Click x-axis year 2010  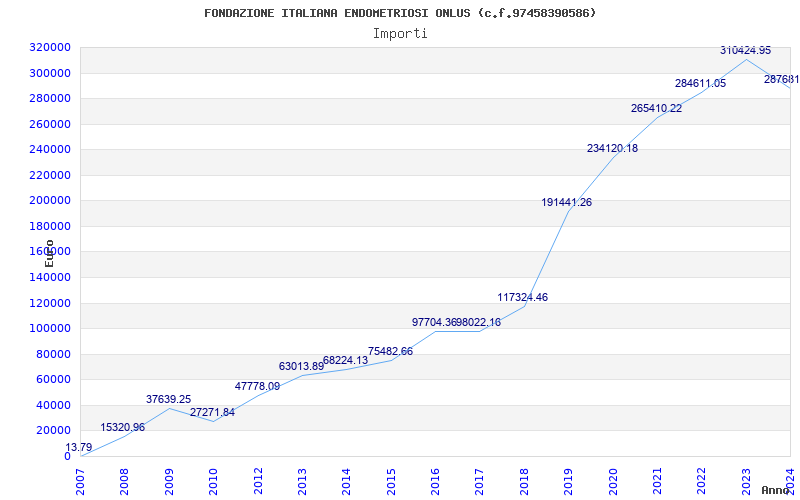213,482
